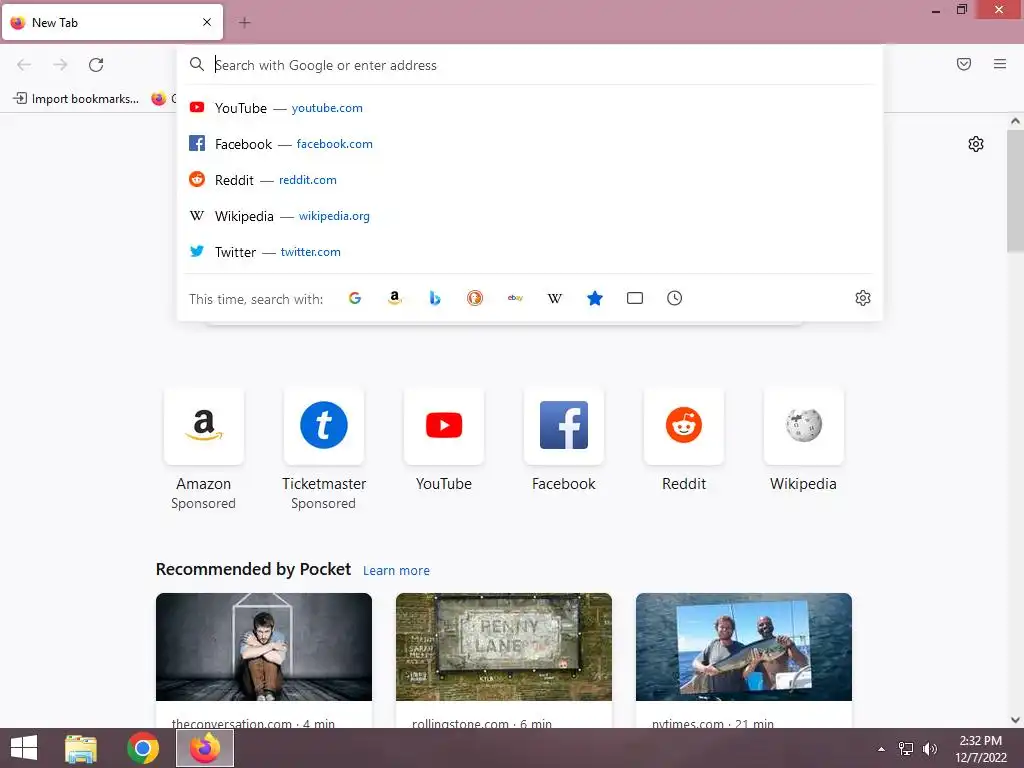
Task: Search with Bing one-off icon
Action: coord(435,298)
